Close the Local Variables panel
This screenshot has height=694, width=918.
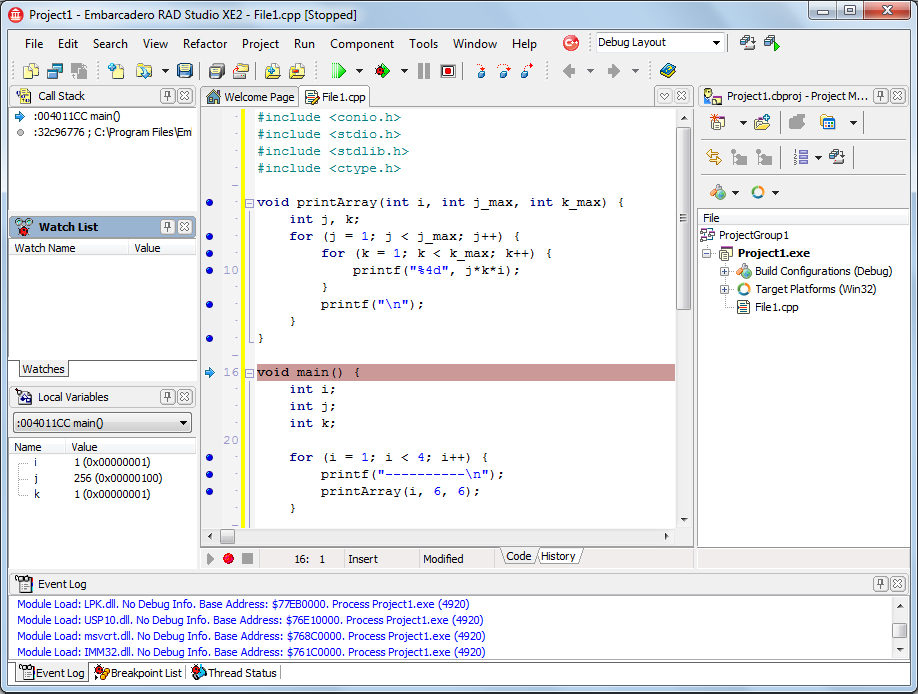point(184,396)
